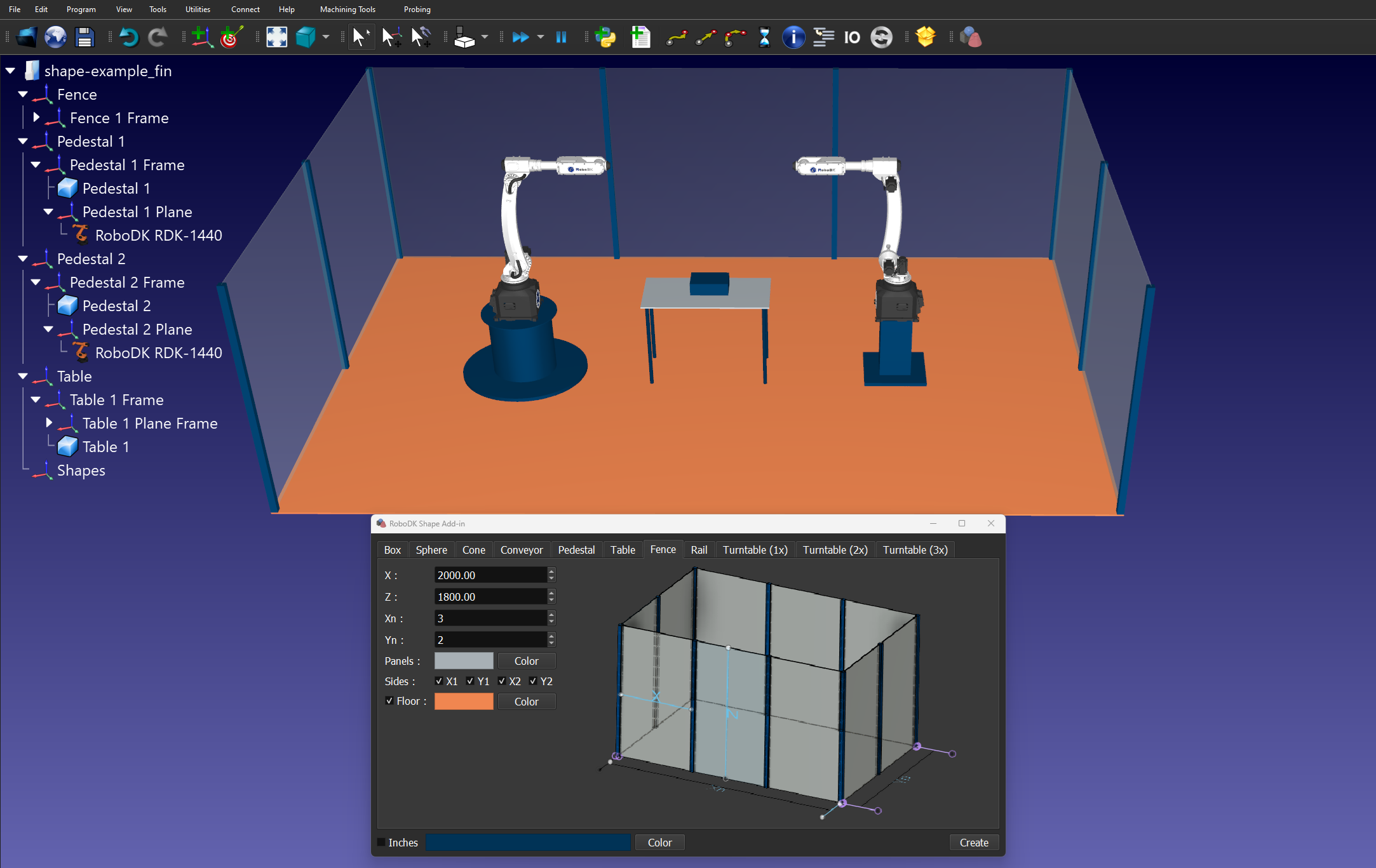Screen dimensions: 1376x868
Task: Click the Panels Color button
Action: 527,661
